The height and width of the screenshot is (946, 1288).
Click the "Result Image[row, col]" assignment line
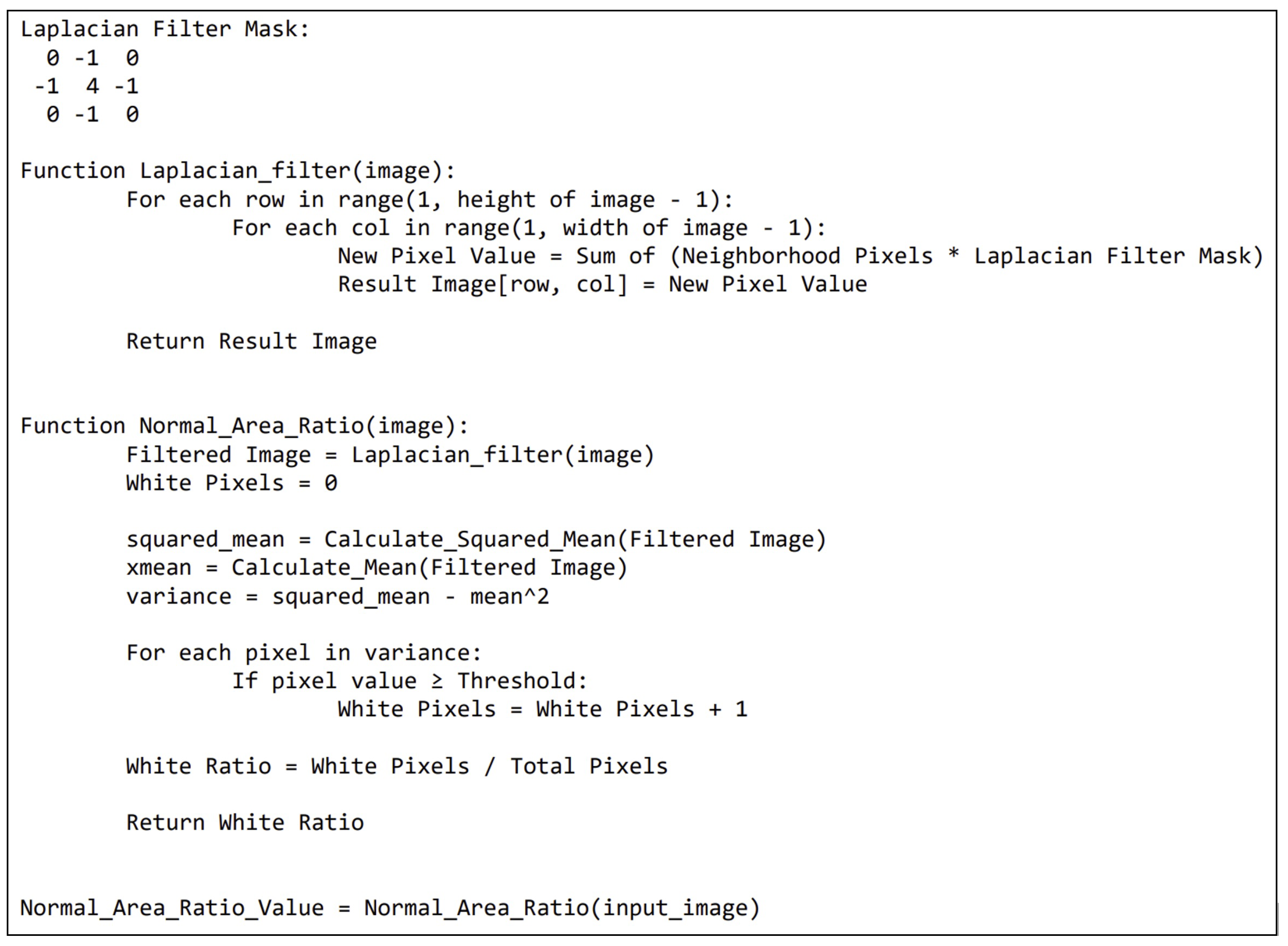tap(602, 285)
